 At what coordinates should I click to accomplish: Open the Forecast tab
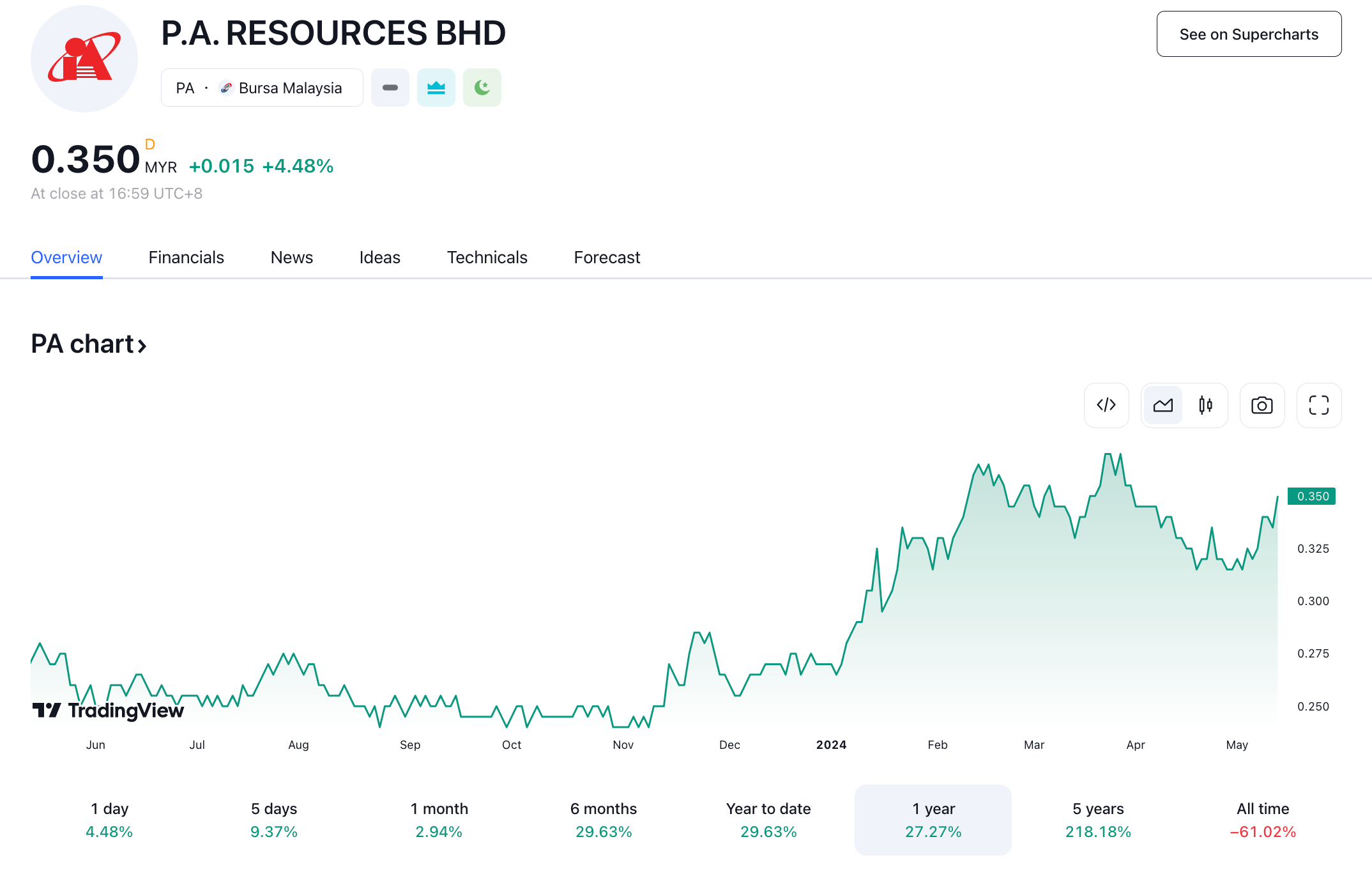click(x=607, y=258)
